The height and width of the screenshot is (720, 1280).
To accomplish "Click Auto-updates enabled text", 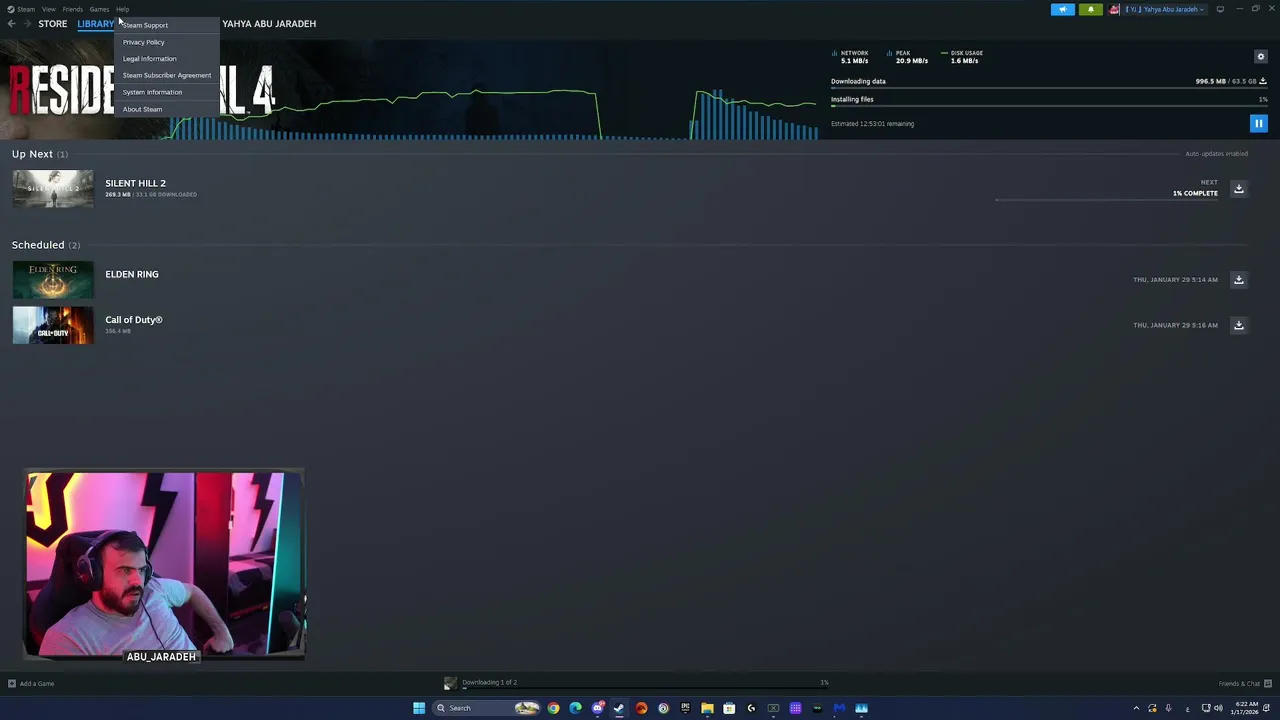I will pos(1216,154).
